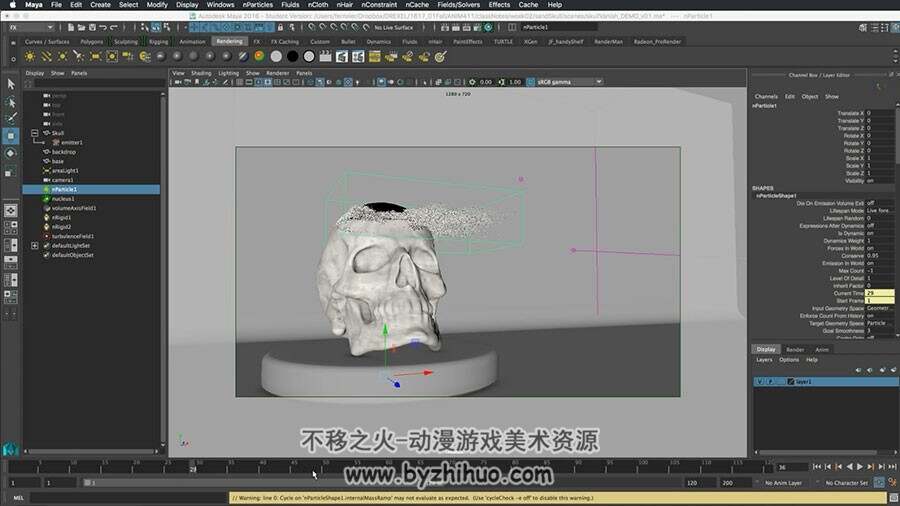Screen dimensions: 900x506
Task: Expand the defaultLightSet node
Action: coord(34,246)
